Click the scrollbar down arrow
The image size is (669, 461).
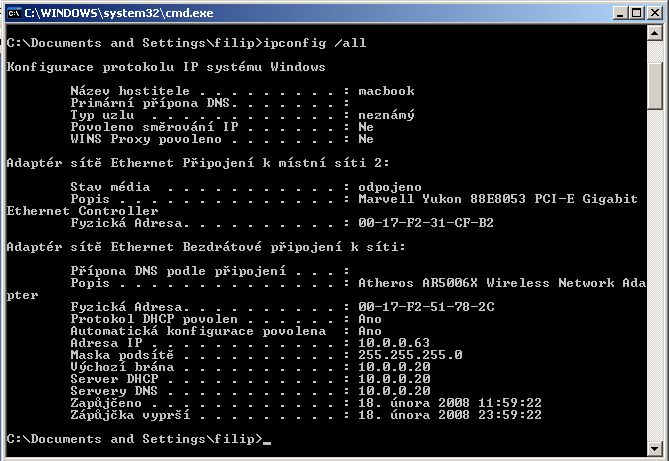(654, 448)
